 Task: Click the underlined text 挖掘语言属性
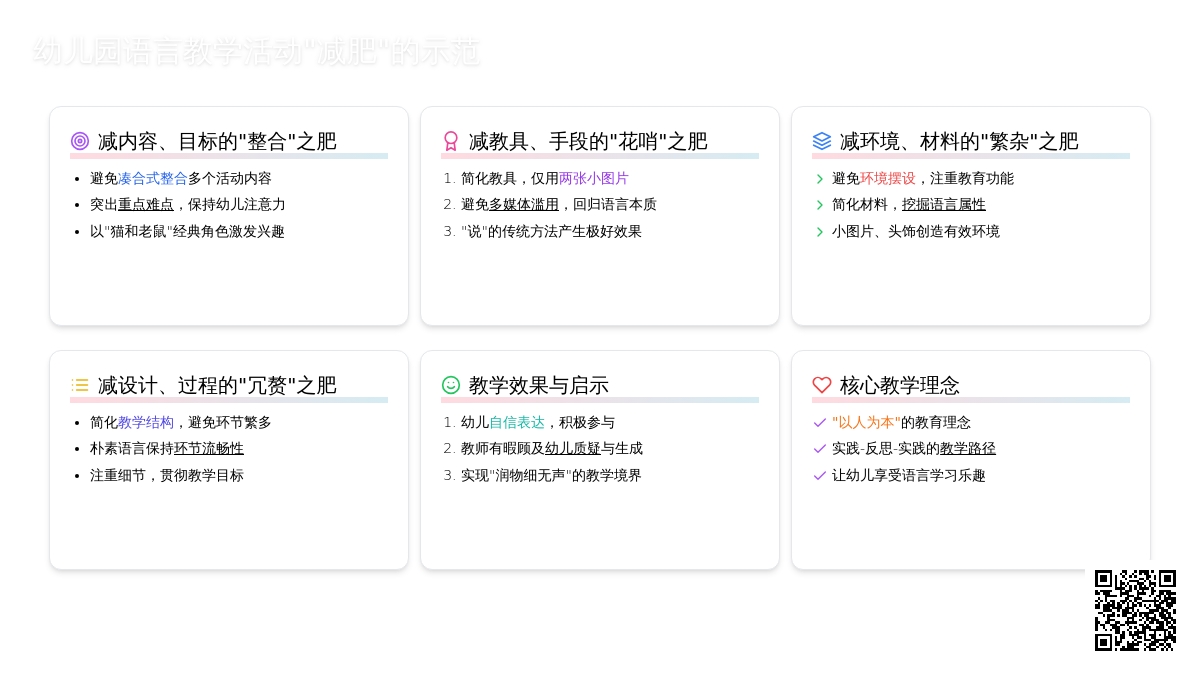[x=944, y=205]
